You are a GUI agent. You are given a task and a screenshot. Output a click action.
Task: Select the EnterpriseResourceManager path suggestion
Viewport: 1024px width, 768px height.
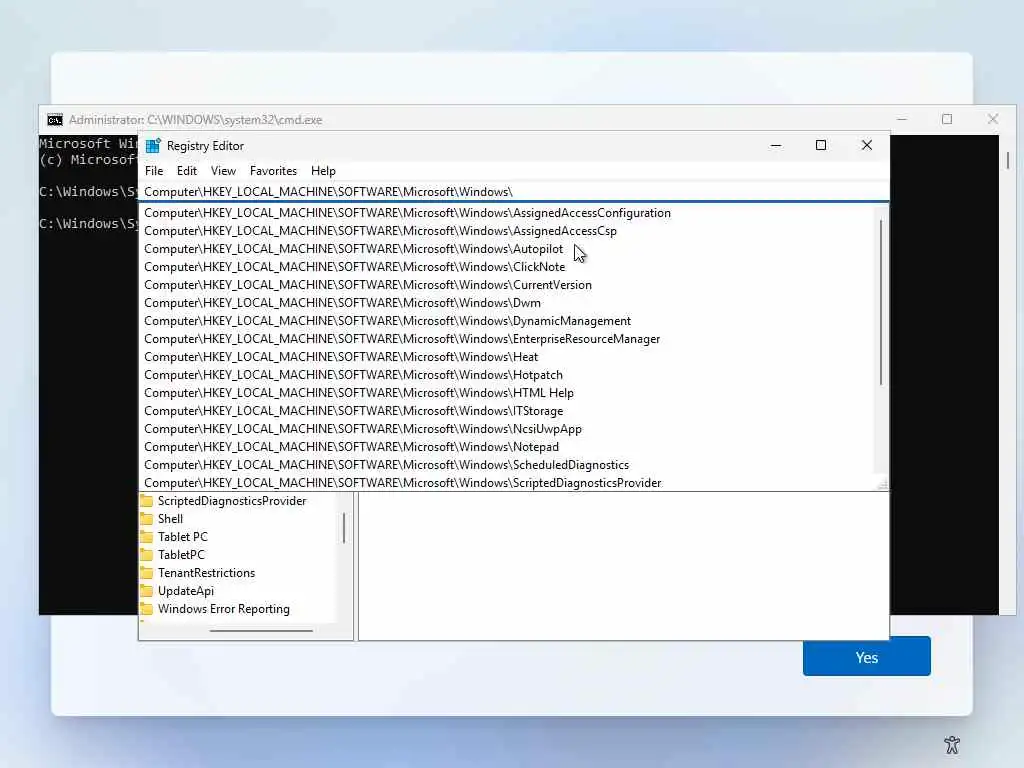point(507,339)
